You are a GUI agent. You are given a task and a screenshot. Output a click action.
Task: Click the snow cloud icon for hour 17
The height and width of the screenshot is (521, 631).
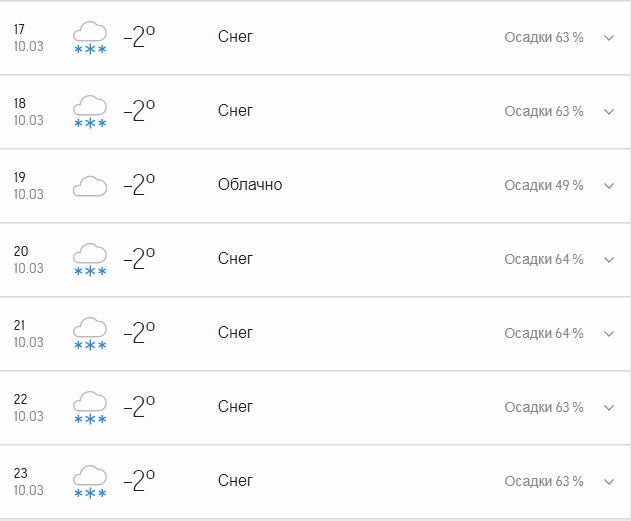(x=90, y=38)
